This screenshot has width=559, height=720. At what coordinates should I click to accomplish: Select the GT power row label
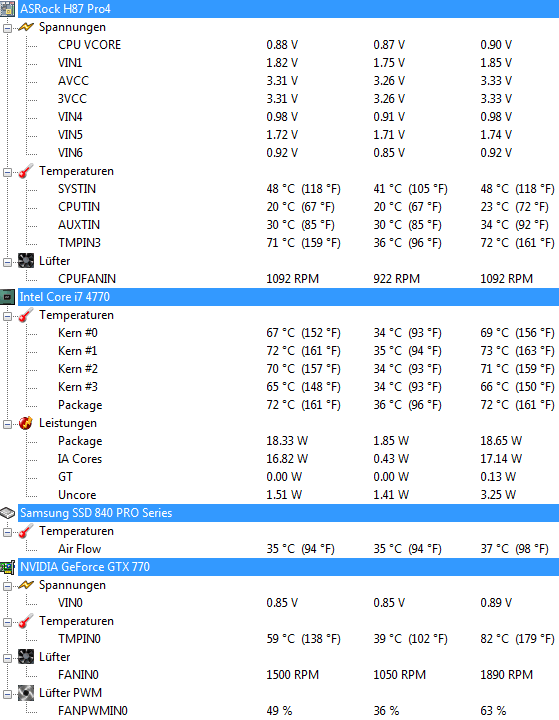65,477
